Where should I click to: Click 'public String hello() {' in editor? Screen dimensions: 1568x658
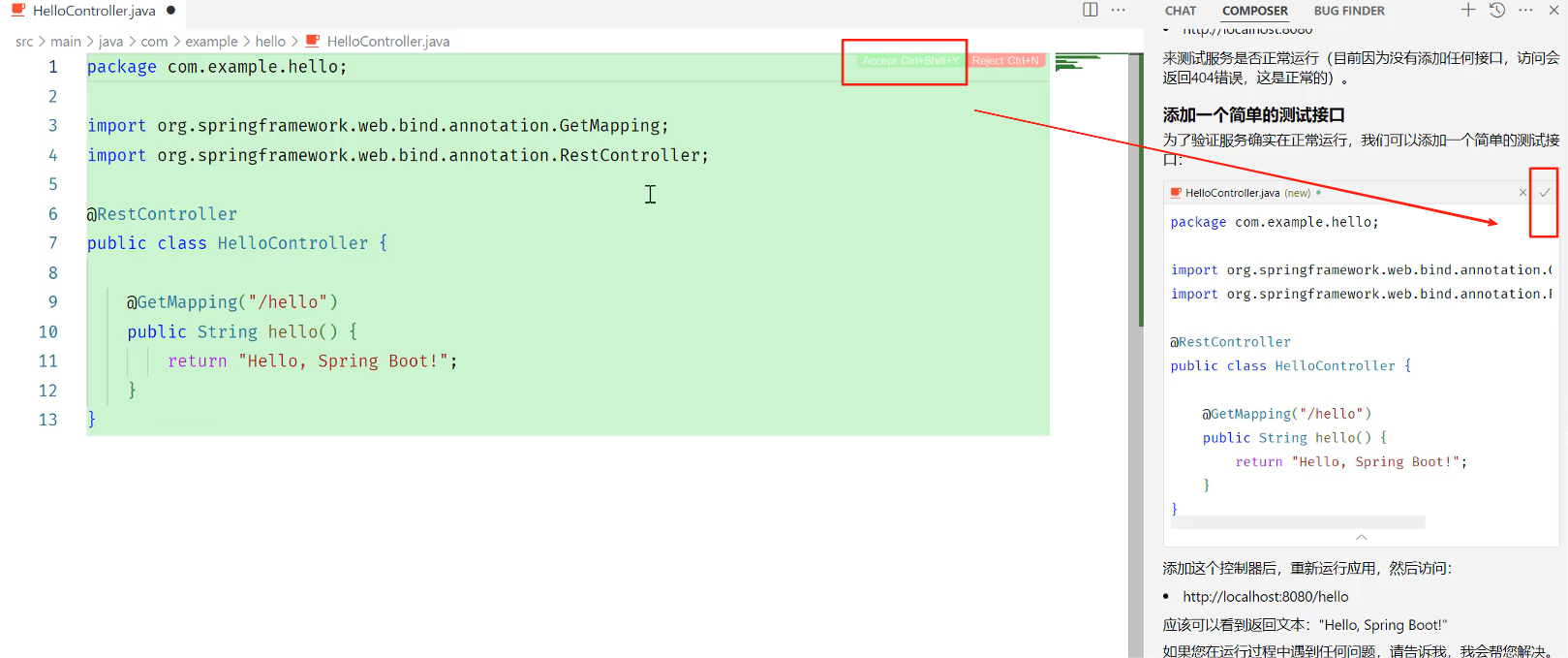[x=242, y=331]
